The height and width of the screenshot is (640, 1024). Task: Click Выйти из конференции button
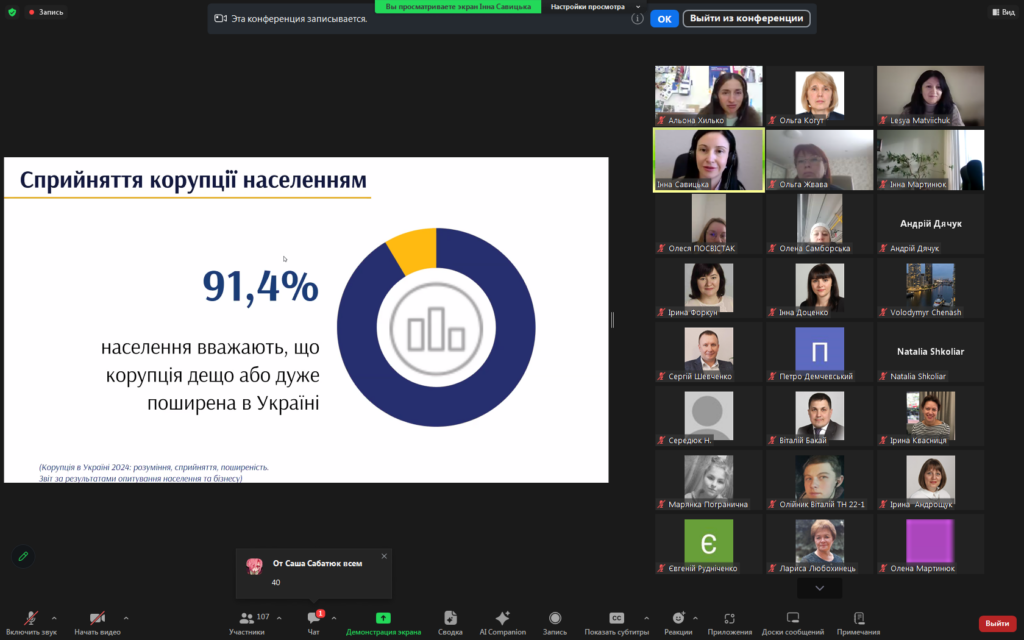point(746,18)
